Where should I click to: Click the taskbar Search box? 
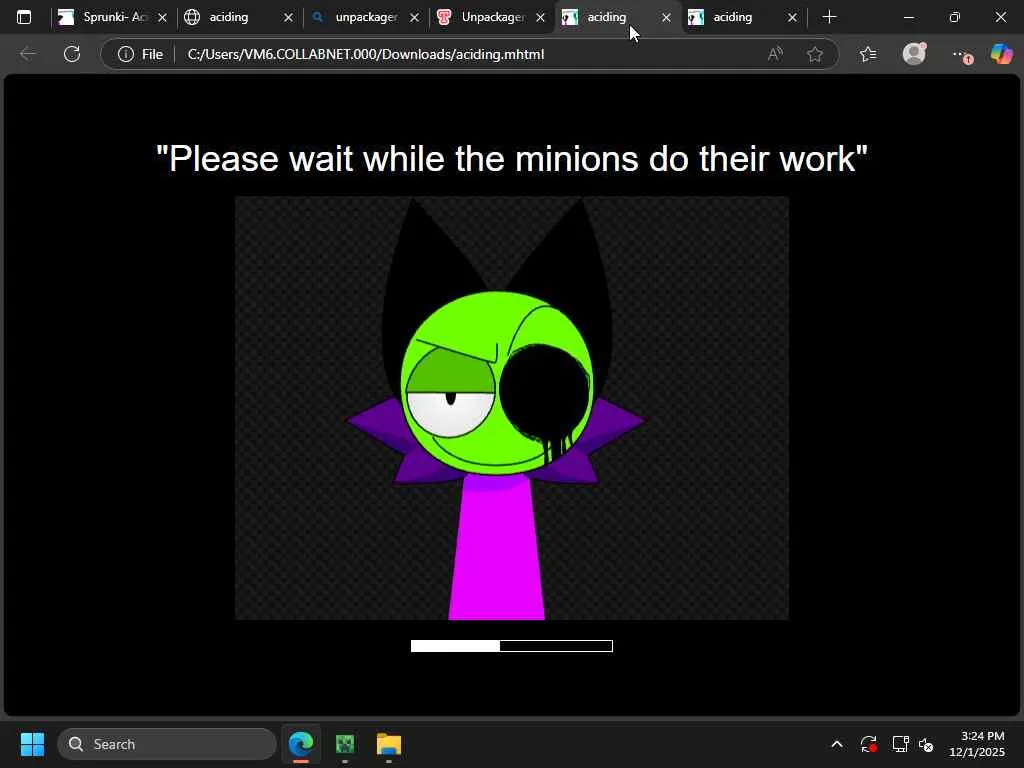[167, 744]
